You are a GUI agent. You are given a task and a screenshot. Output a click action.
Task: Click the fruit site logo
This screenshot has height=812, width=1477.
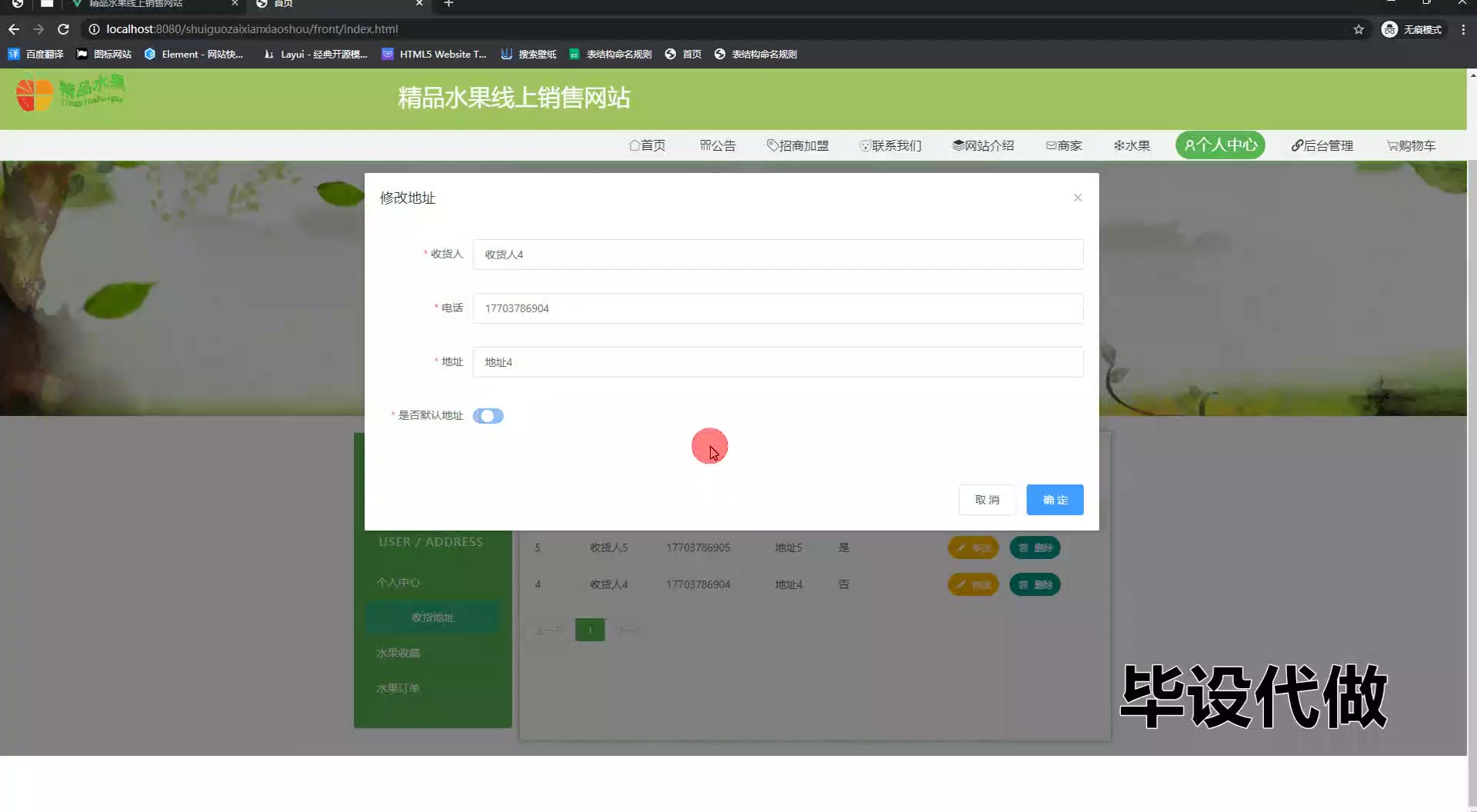[71, 95]
